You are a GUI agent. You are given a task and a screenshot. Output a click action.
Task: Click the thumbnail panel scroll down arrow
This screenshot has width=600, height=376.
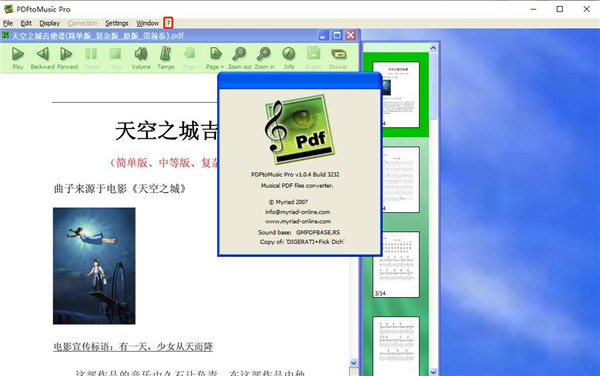pyautogui.click(x=433, y=372)
